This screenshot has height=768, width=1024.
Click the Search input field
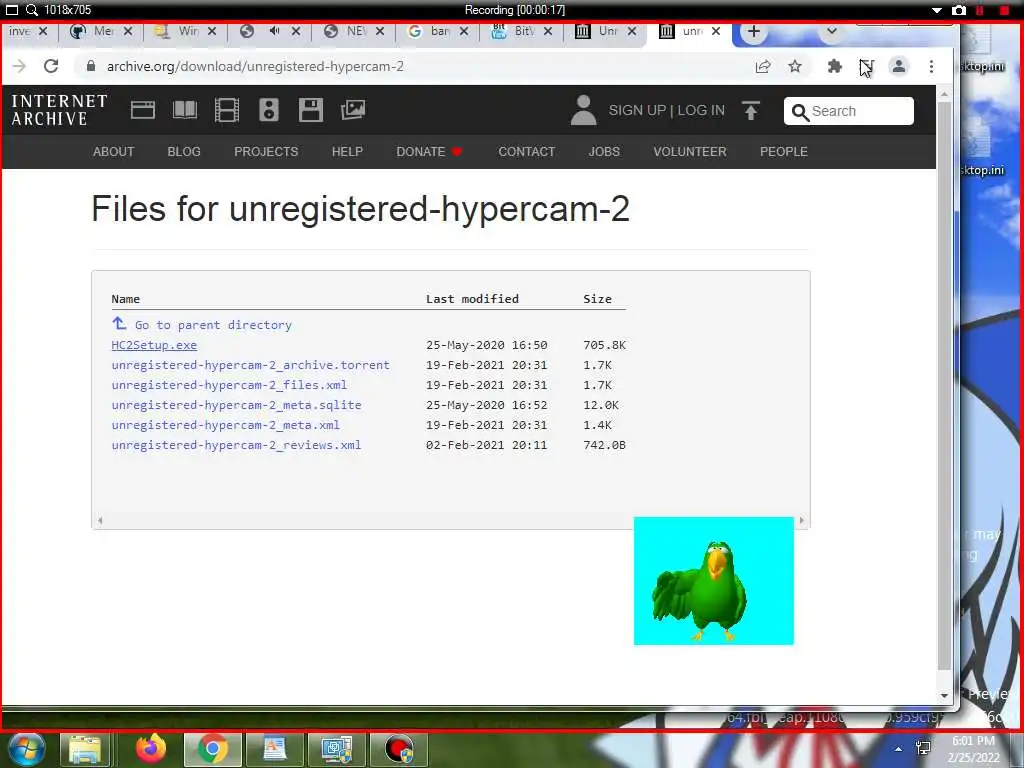click(849, 111)
